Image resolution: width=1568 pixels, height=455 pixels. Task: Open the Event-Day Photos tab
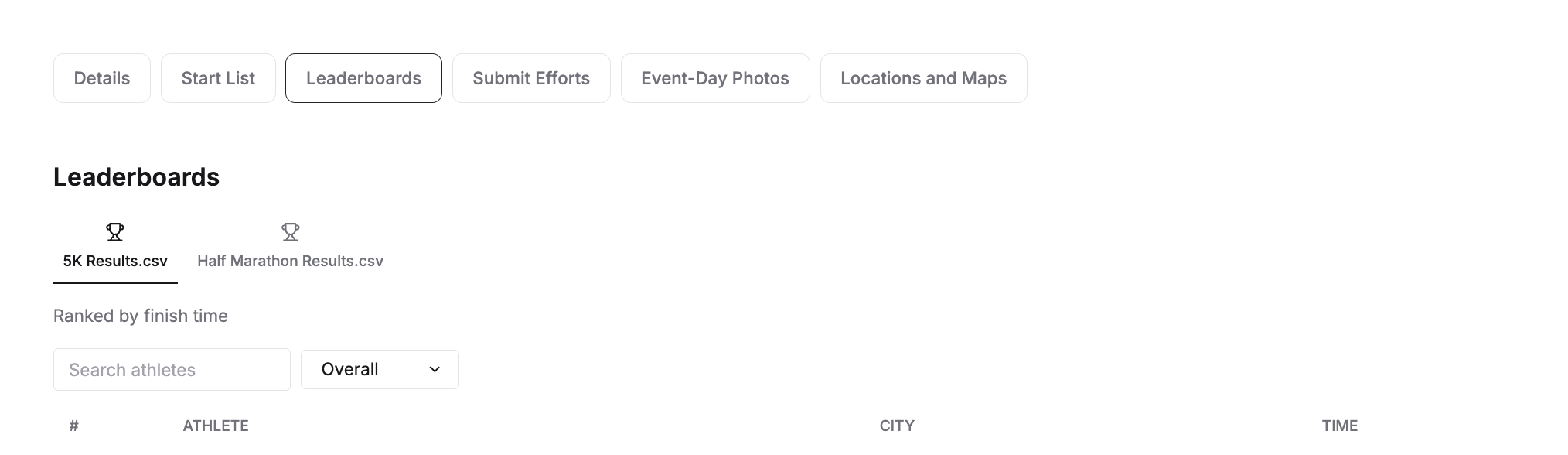click(x=715, y=78)
